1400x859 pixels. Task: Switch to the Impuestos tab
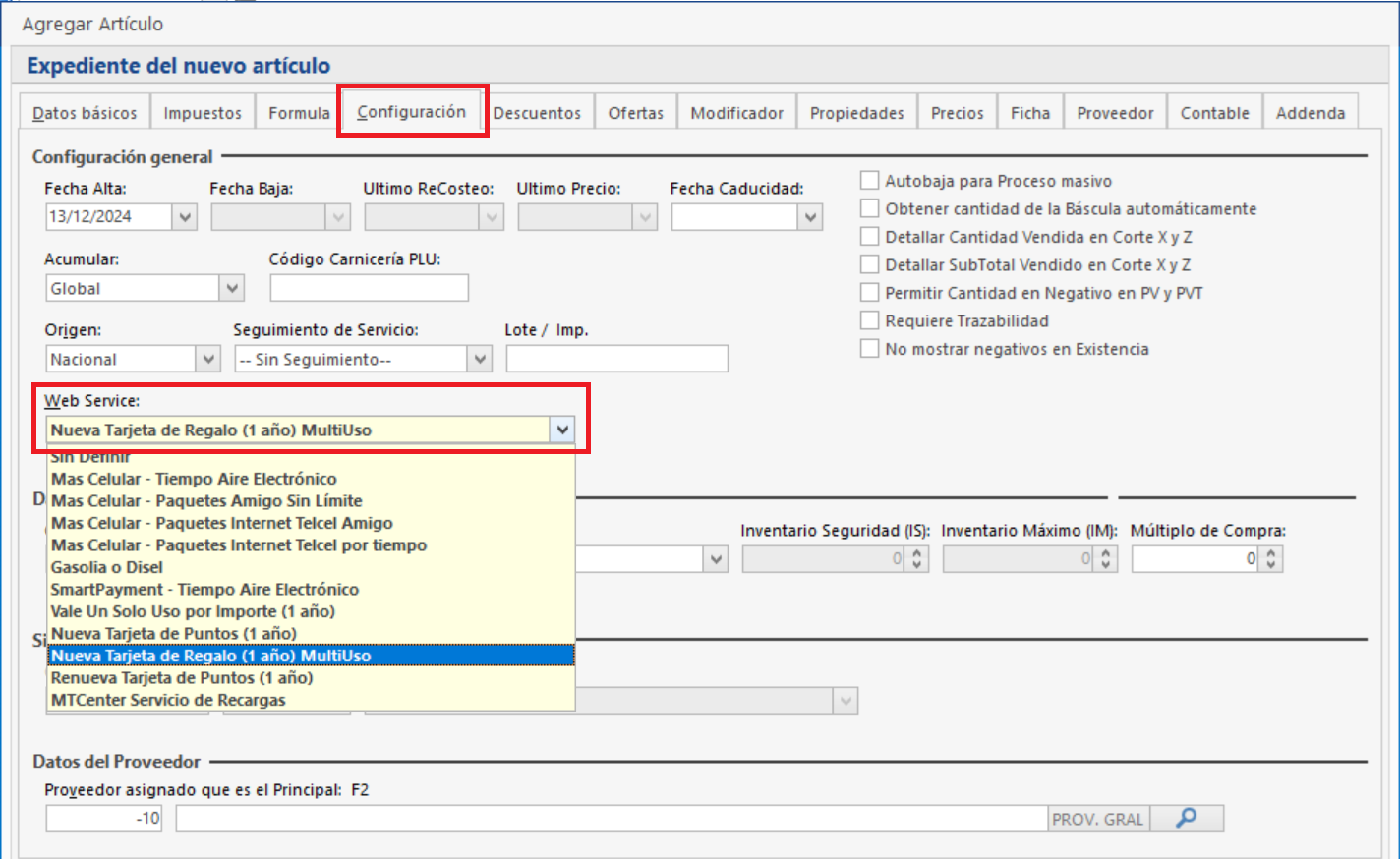point(203,113)
